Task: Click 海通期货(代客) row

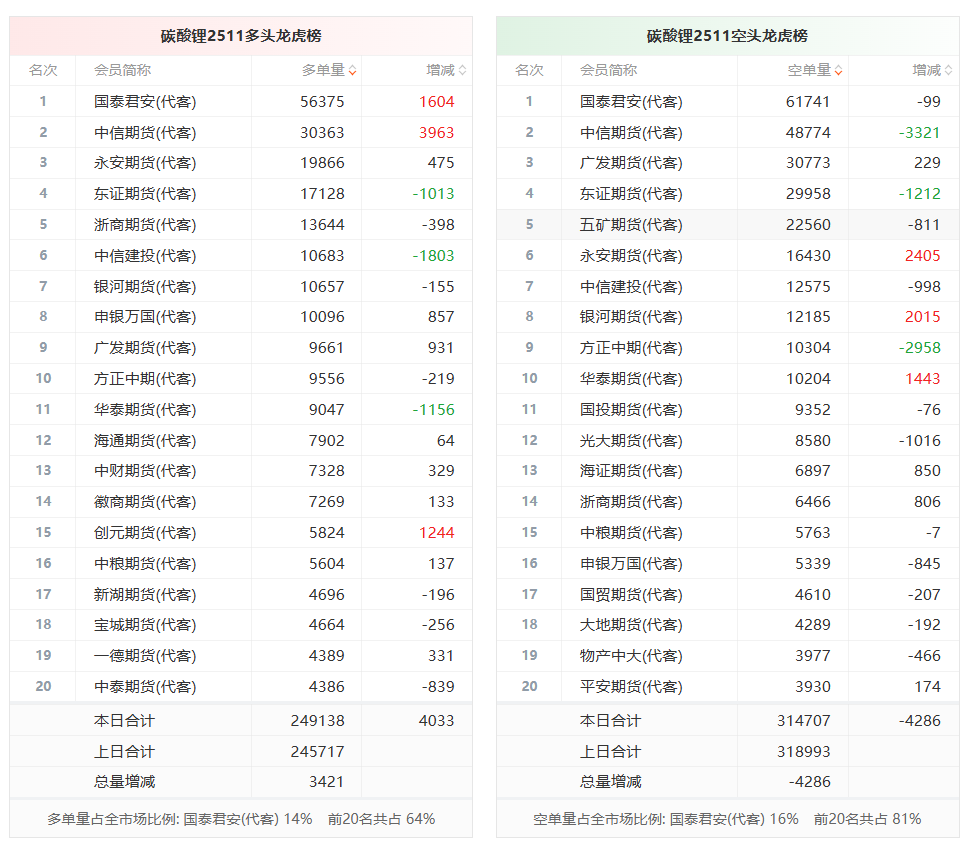Action: pos(241,441)
